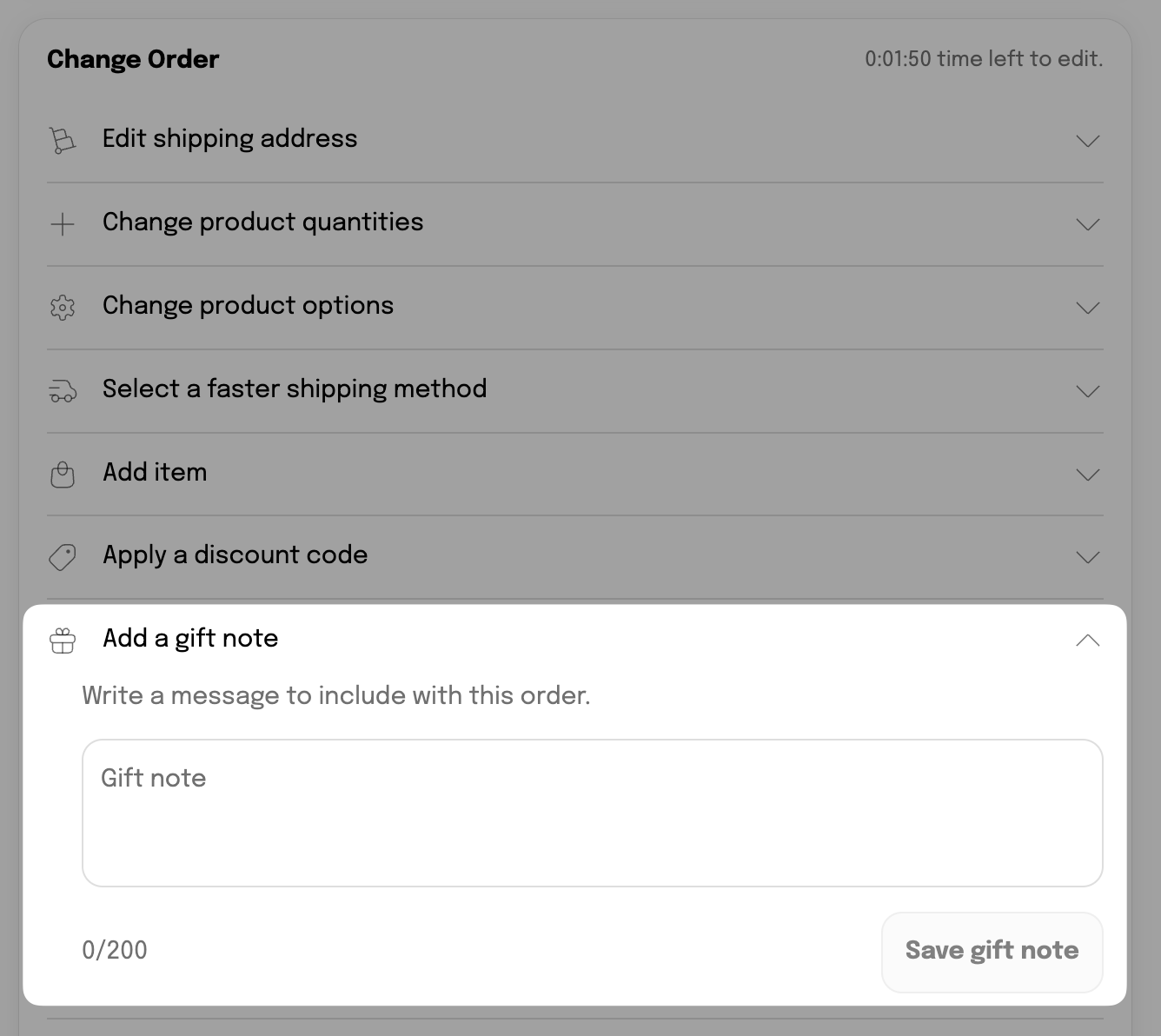Click inside the Gift note text area
The width and height of the screenshot is (1161, 1036).
593,813
